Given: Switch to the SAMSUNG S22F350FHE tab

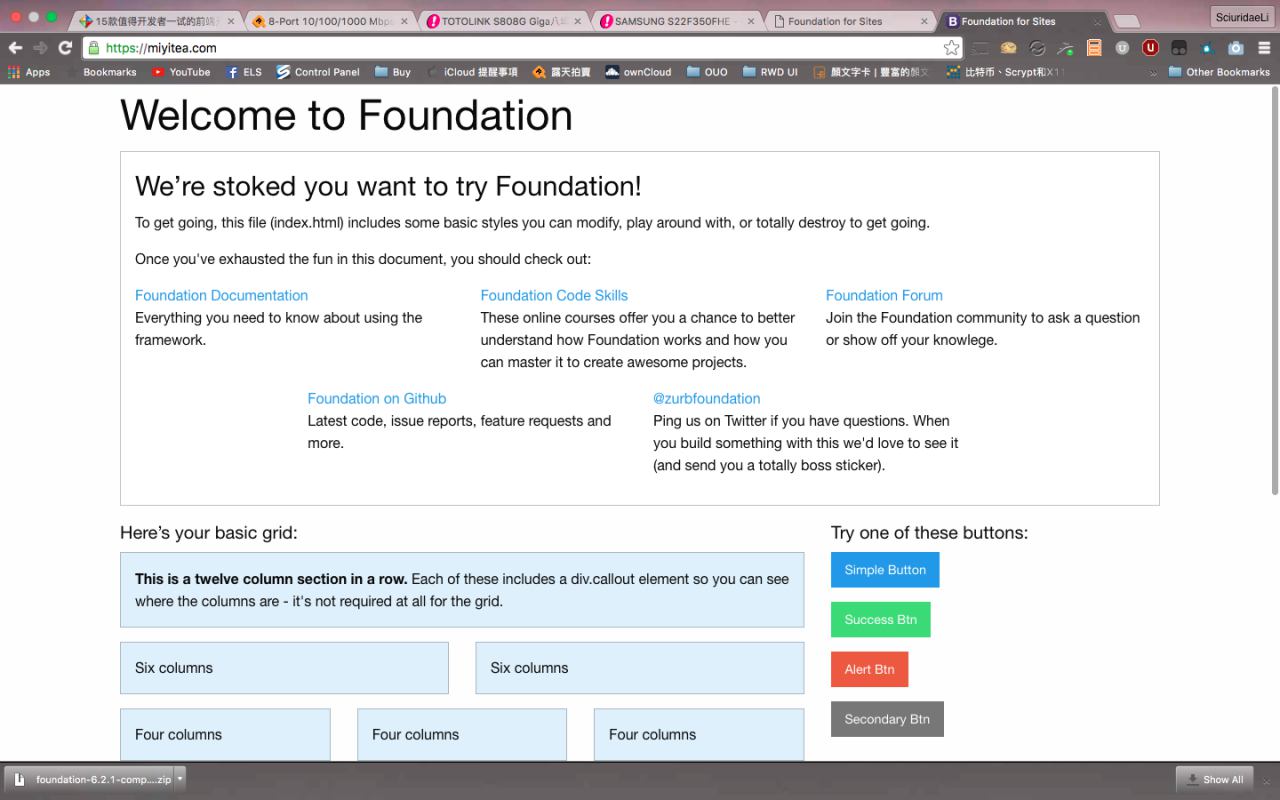Looking at the screenshot, I should tap(675, 21).
